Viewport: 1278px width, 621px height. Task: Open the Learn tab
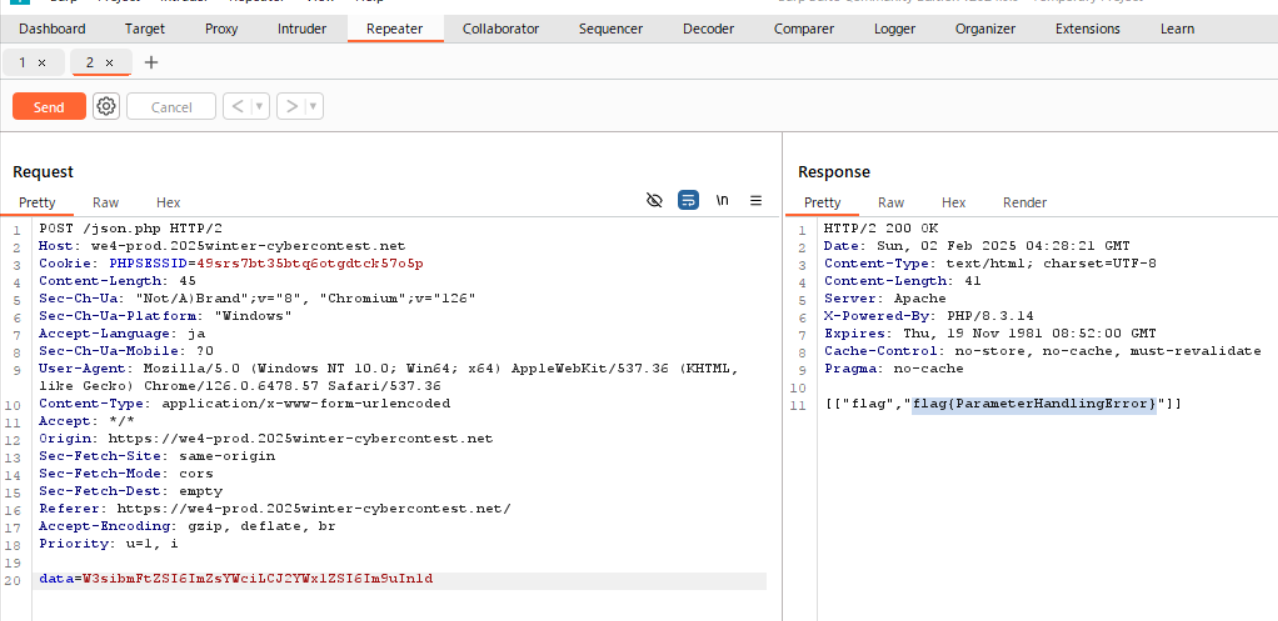pyautogui.click(x=1177, y=29)
